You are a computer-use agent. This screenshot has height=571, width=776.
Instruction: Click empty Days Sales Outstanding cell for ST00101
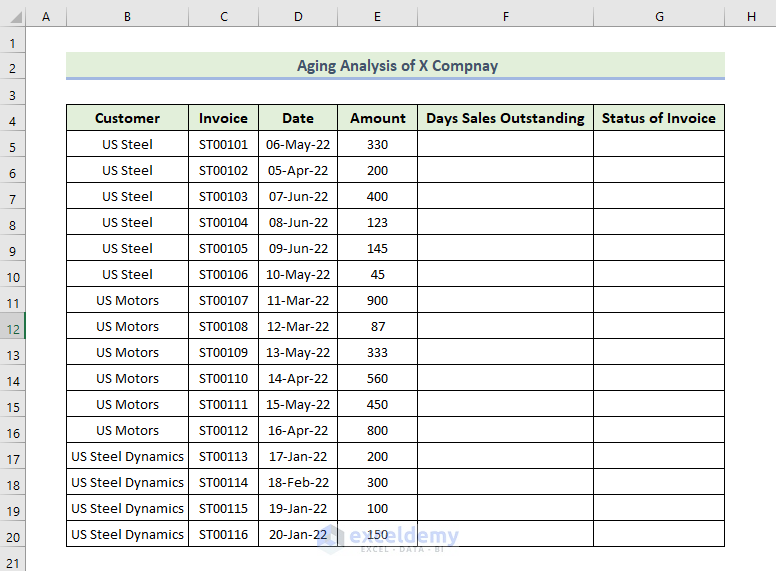pyautogui.click(x=505, y=144)
